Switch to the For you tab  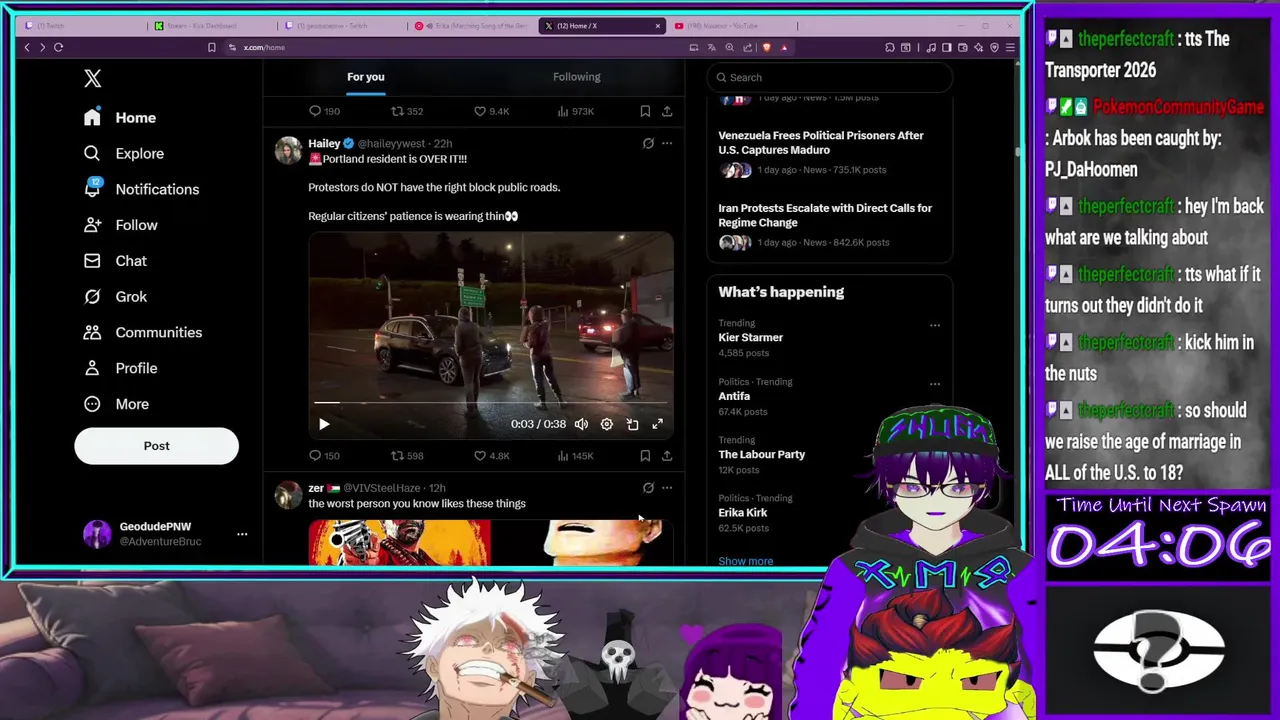(366, 77)
